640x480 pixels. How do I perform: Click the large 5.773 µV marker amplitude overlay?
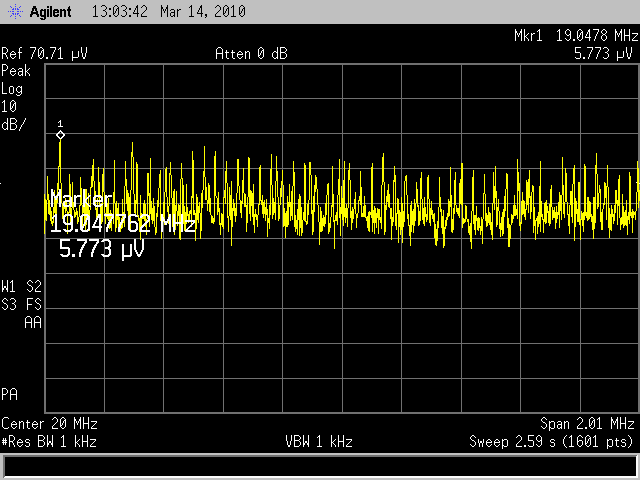[102, 250]
